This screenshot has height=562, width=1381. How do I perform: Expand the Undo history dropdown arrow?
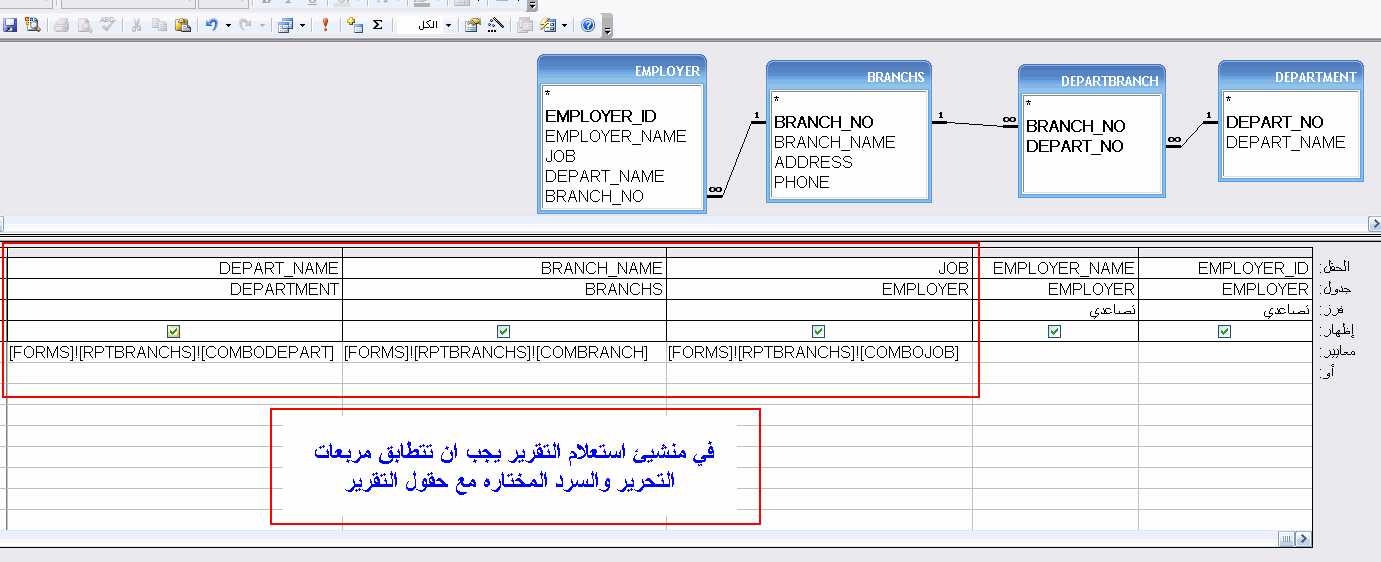228,25
